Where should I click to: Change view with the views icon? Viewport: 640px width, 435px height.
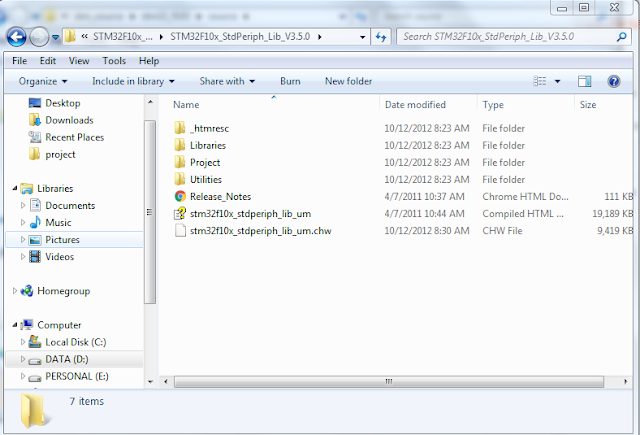point(540,81)
